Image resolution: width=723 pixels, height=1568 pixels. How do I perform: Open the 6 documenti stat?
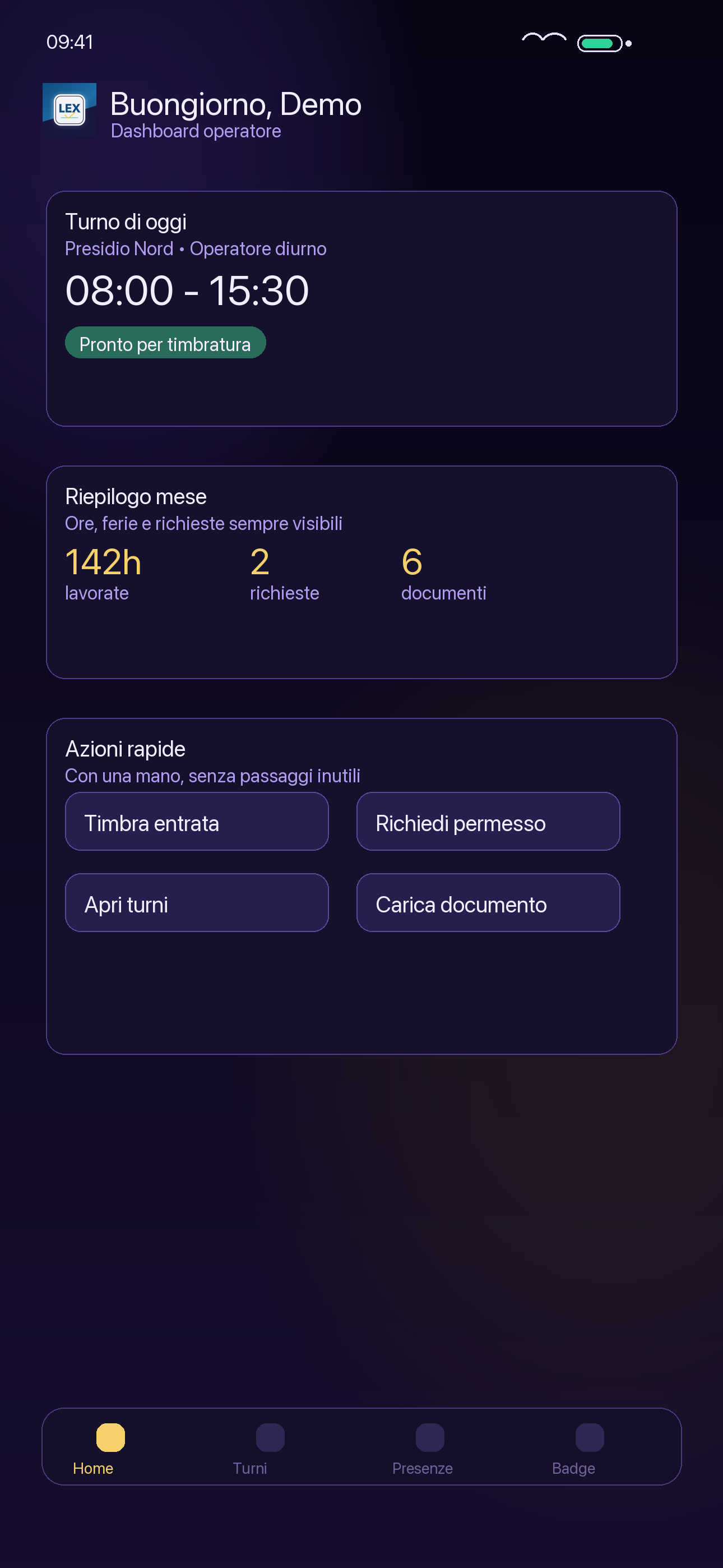click(444, 573)
